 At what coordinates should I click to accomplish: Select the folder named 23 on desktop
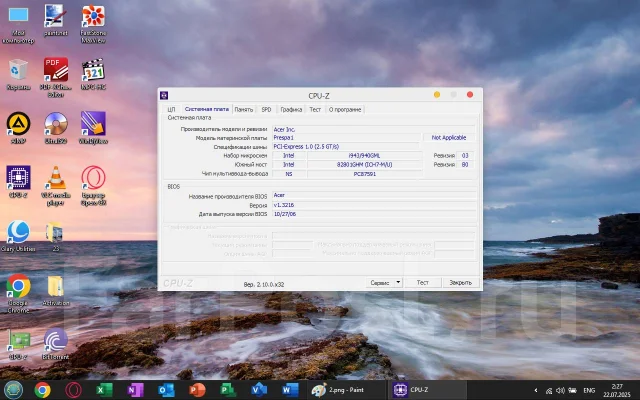tap(55, 236)
